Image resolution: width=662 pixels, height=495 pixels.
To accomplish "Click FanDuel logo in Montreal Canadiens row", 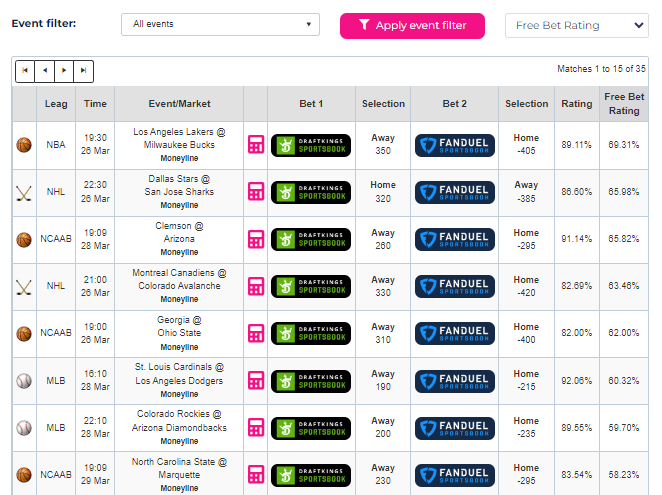I will coord(455,286).
